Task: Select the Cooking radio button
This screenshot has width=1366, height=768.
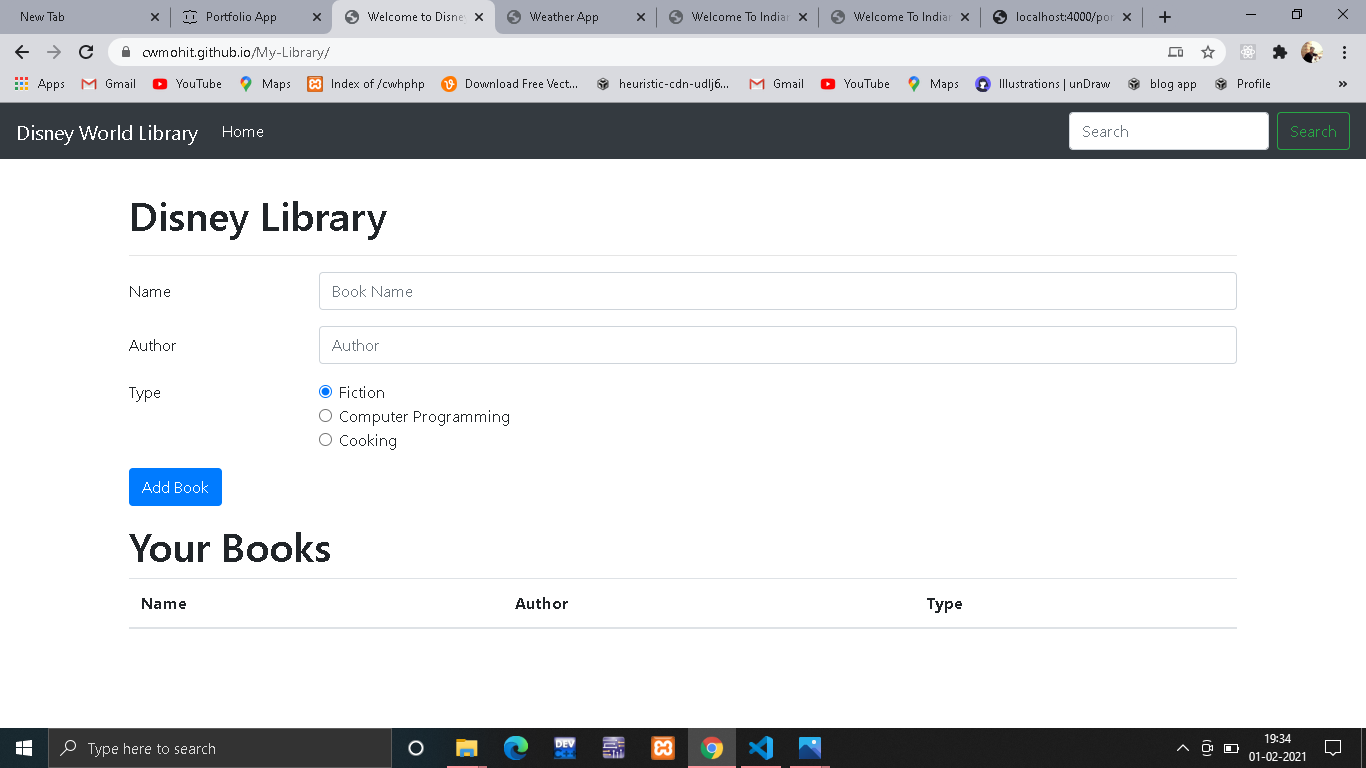Action: pos(325,440)
